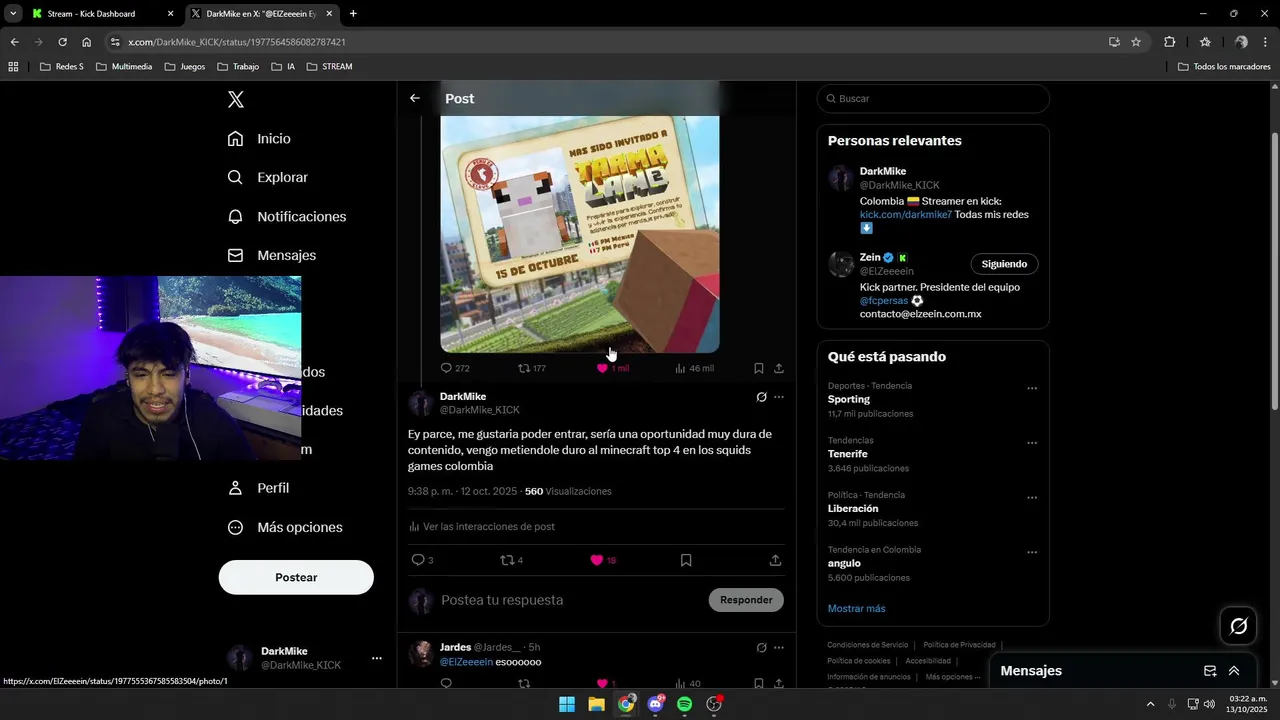The image size is (1280, 720).
Task: Bookmark the quoted Zein post
Action: [759, 368]
